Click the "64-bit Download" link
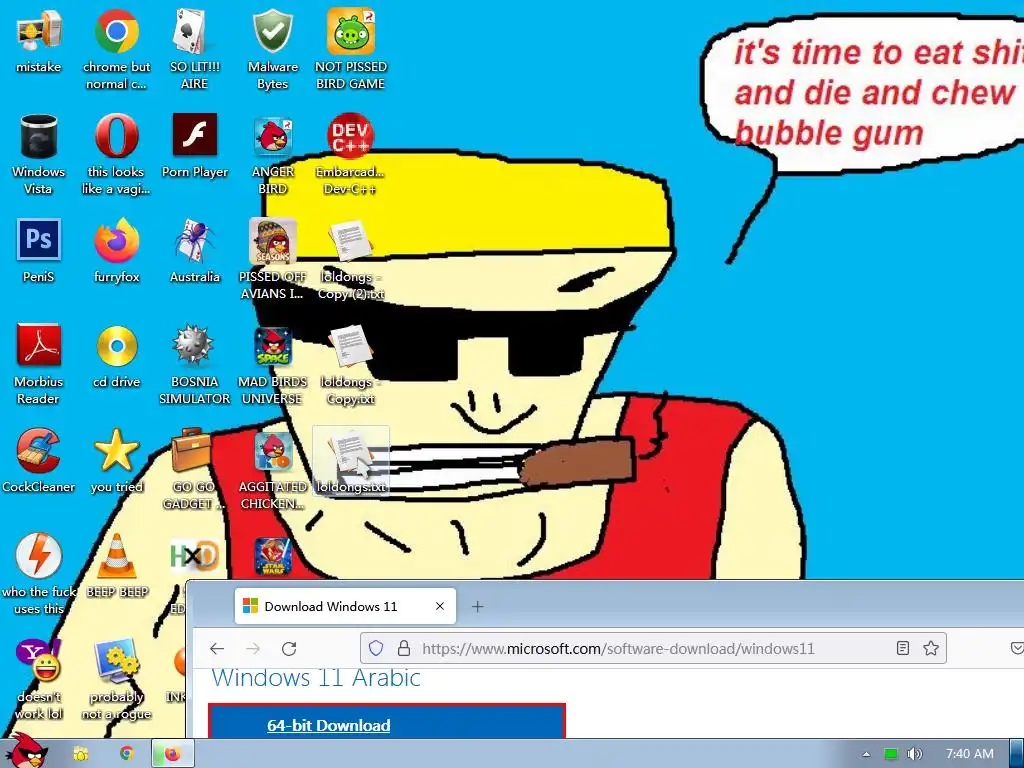 328,726
